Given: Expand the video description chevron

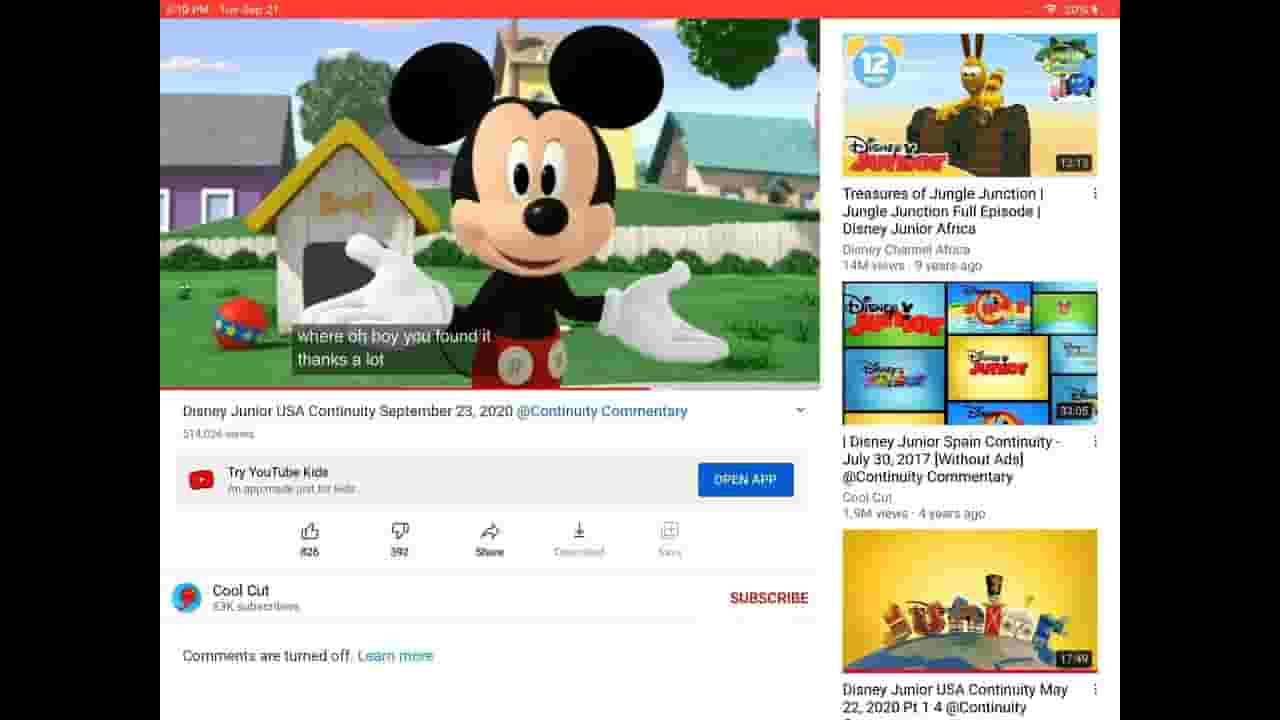Looking at the screenshot, I should (800, 411).
